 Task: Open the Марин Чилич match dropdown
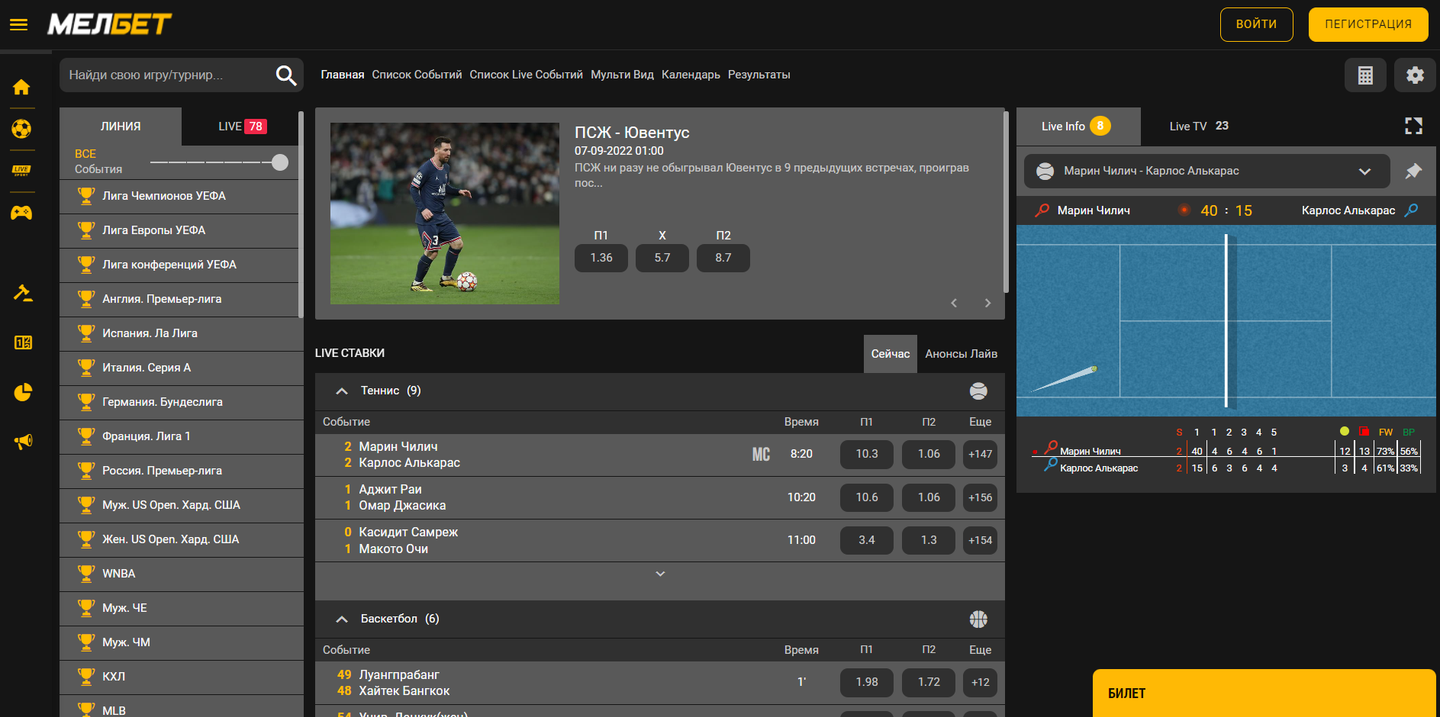(x=1364, y=171)
